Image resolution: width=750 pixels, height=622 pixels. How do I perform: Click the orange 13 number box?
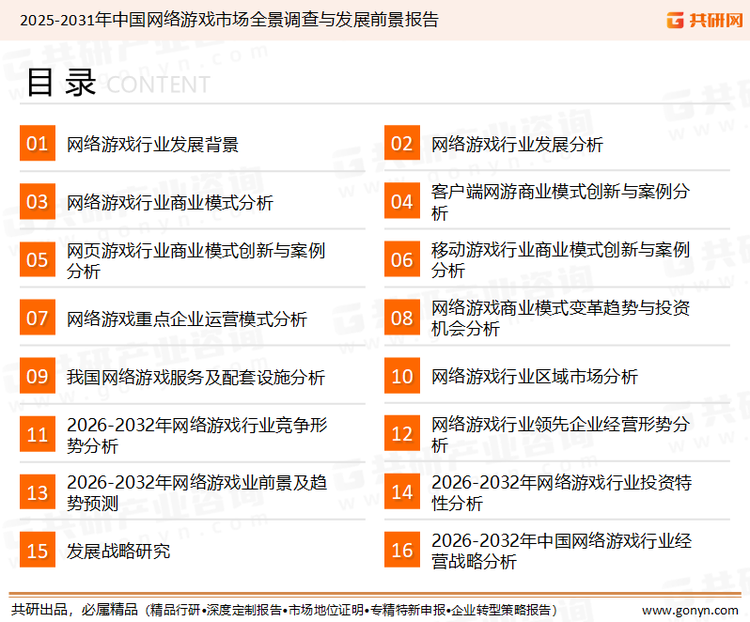tap(37, 492)
